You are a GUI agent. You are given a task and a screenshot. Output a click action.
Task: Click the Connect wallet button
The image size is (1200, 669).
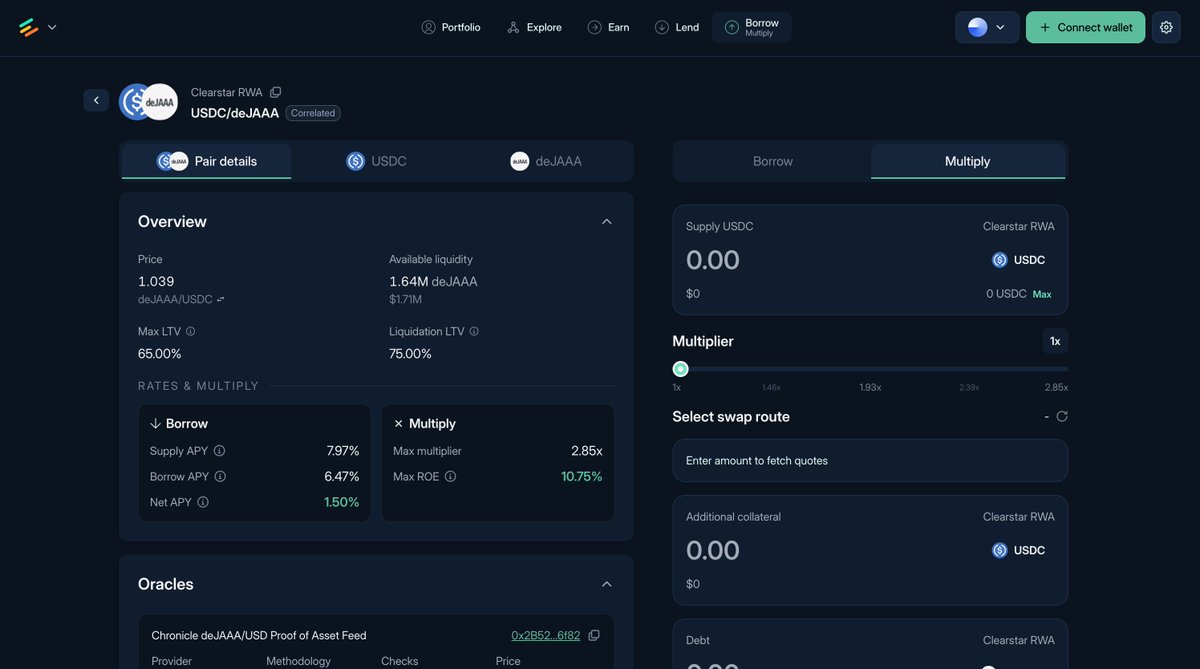click(1085, 27)
